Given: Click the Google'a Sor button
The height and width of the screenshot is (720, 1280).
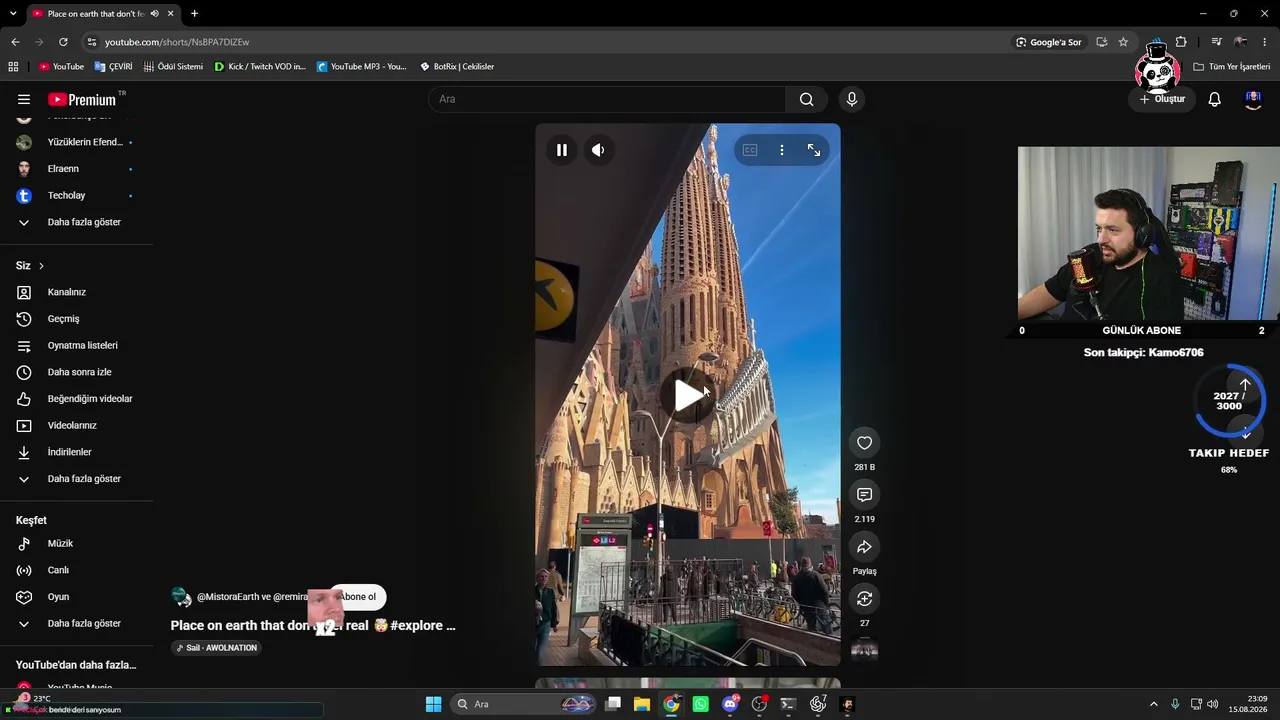Looking at the screenshot, I should pyautogui.click(x=1049, y=42).
